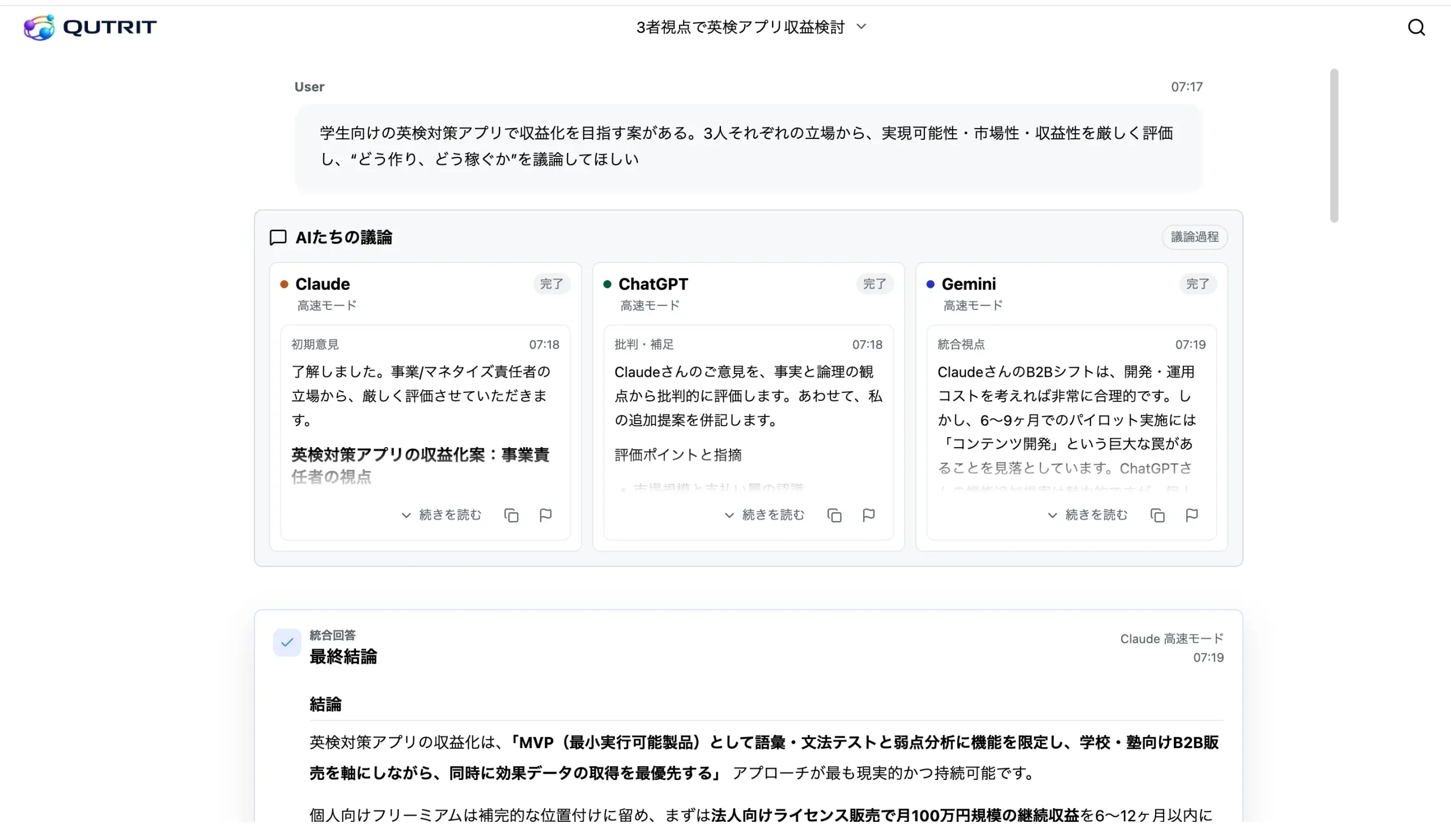Expand Claude's card with 続きを読む
The height and width of the screenshot is (840, 1451).
[441, 515]
